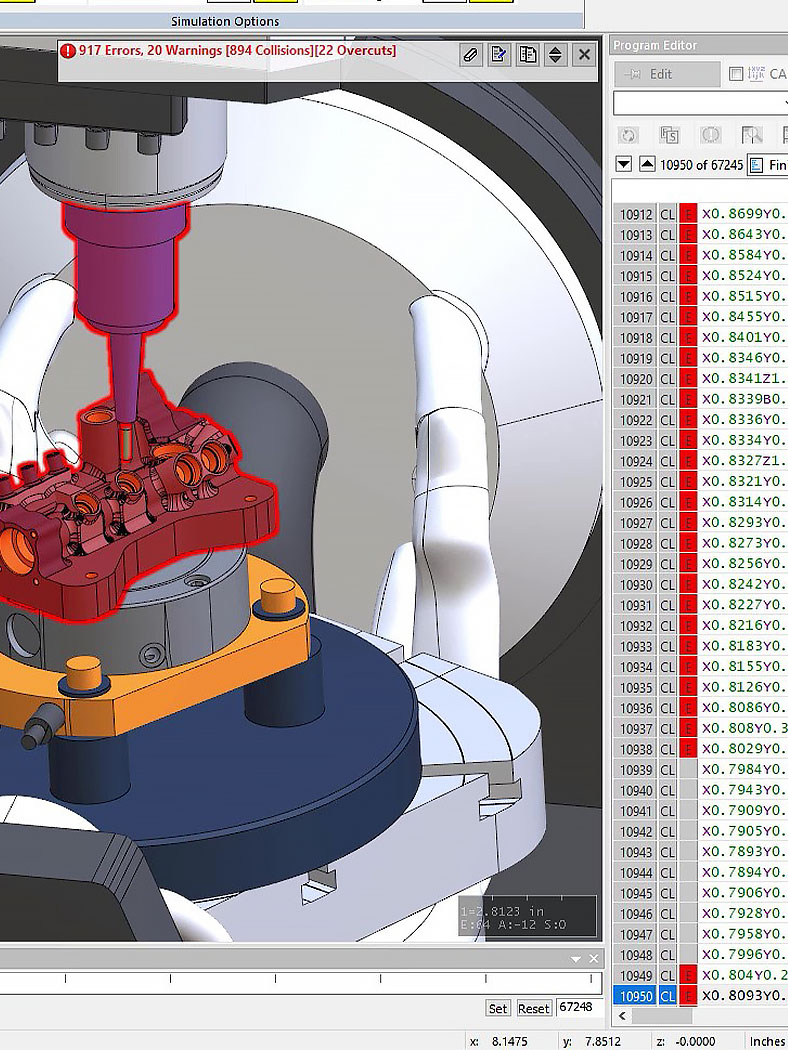Close the errors and warnings banner
The width and height of the screenshot is (788, 1050).
tap(584, 54)
